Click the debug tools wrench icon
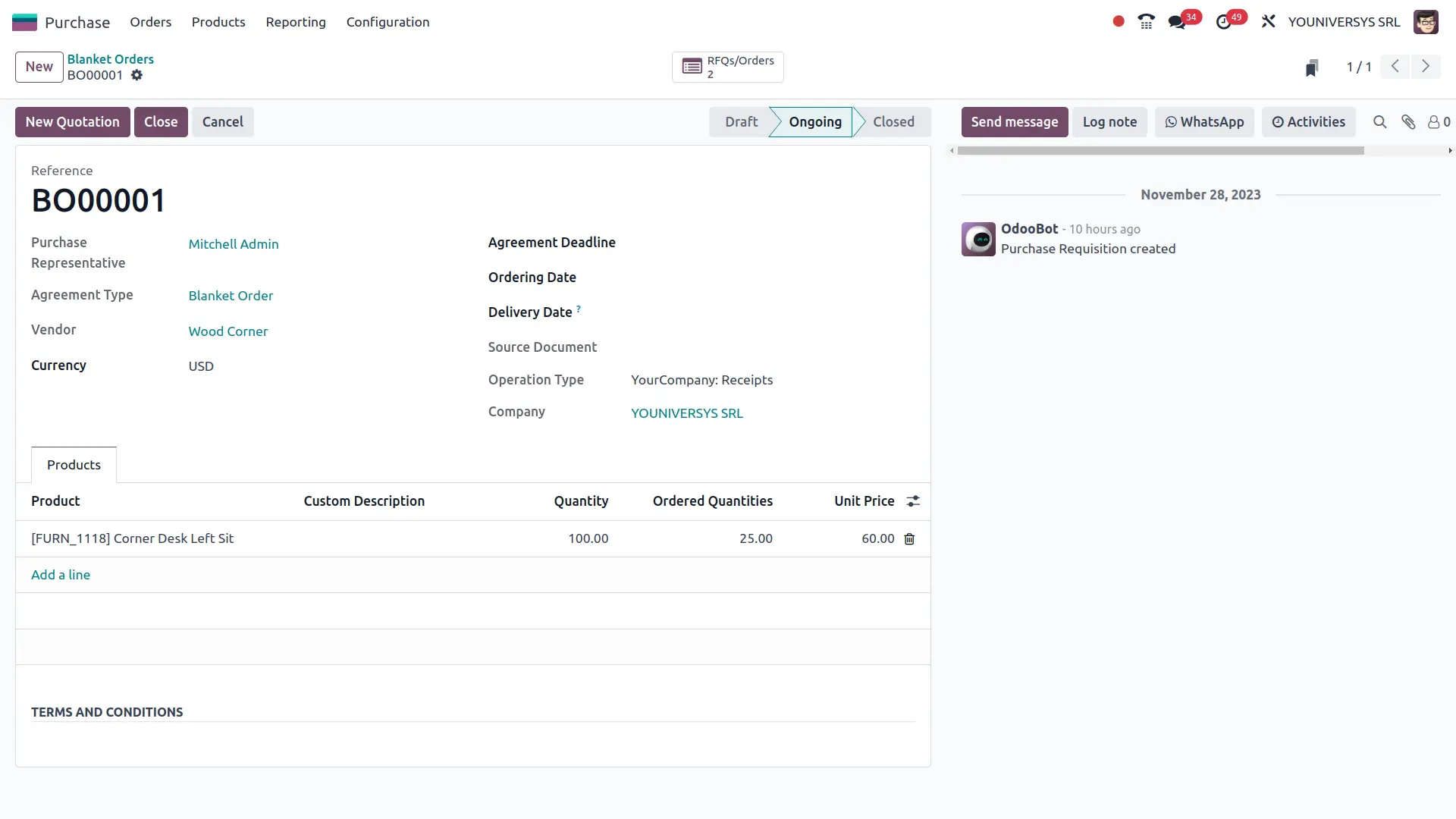The width and height of the screenshot is (1456, 819). point(1268,22)
